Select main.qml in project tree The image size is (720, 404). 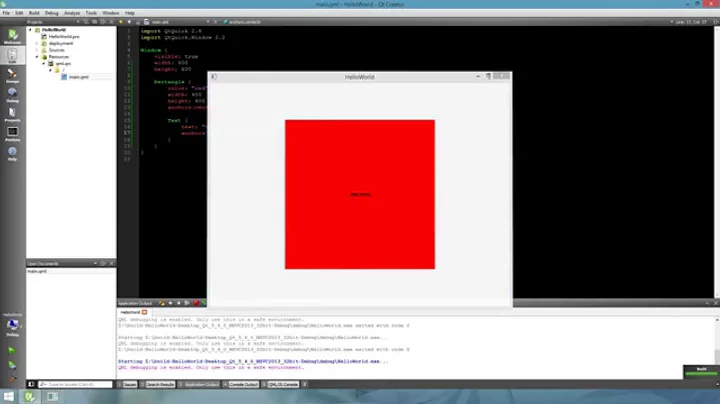[79, 77]
